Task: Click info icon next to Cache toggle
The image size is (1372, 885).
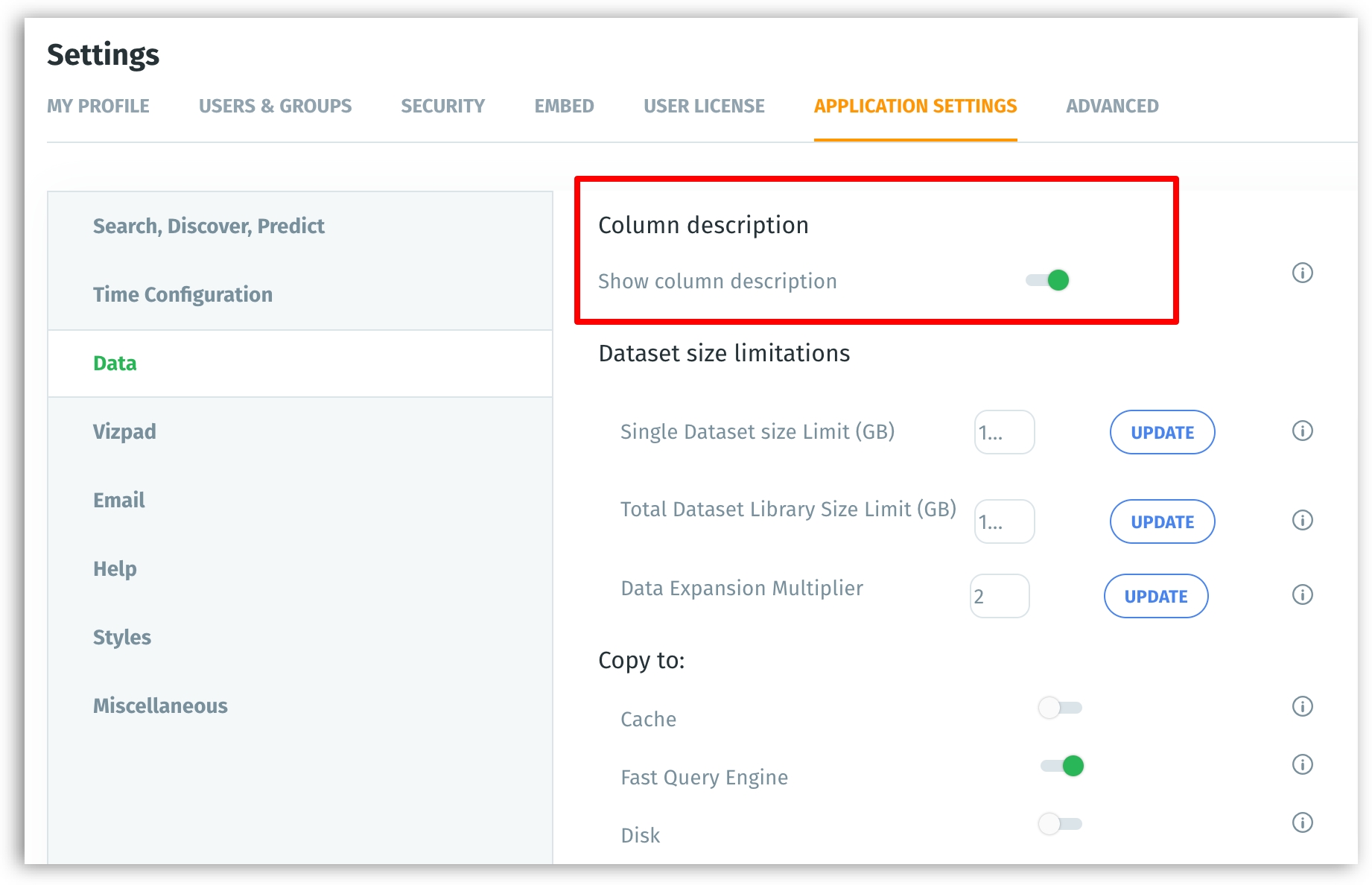Action: click(1302, 706)
